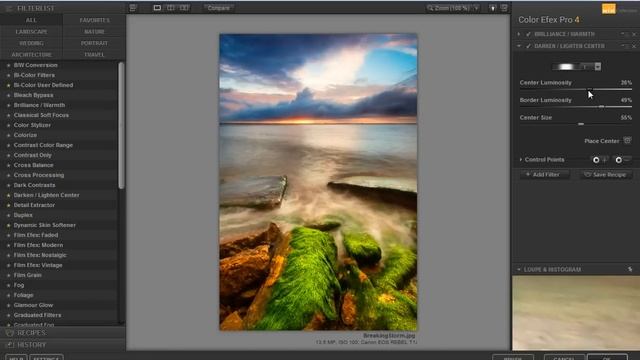Switch to split preview view
Viewport: 640px width, 360px height.
pos(171,8)
